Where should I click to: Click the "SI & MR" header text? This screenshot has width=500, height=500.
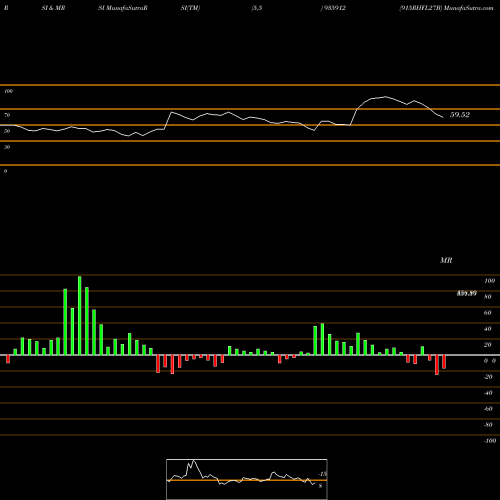(53, 8)
